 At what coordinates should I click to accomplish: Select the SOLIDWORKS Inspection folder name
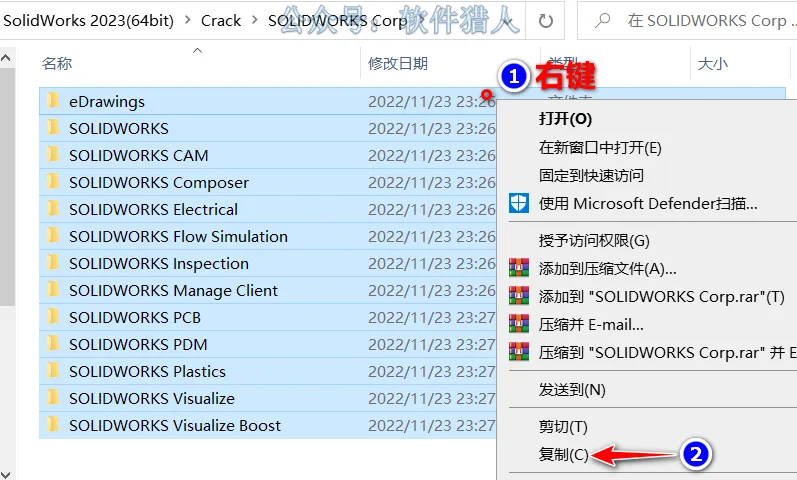click(x=159, y=263)
